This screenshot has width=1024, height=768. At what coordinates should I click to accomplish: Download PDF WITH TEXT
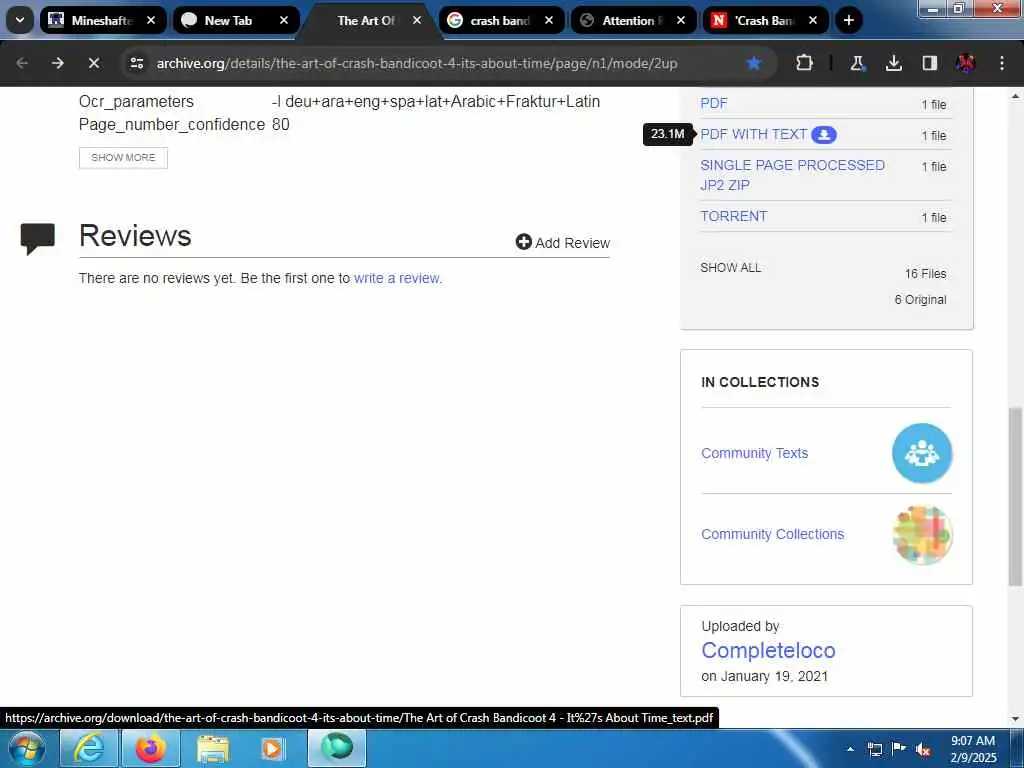[754, 134]
